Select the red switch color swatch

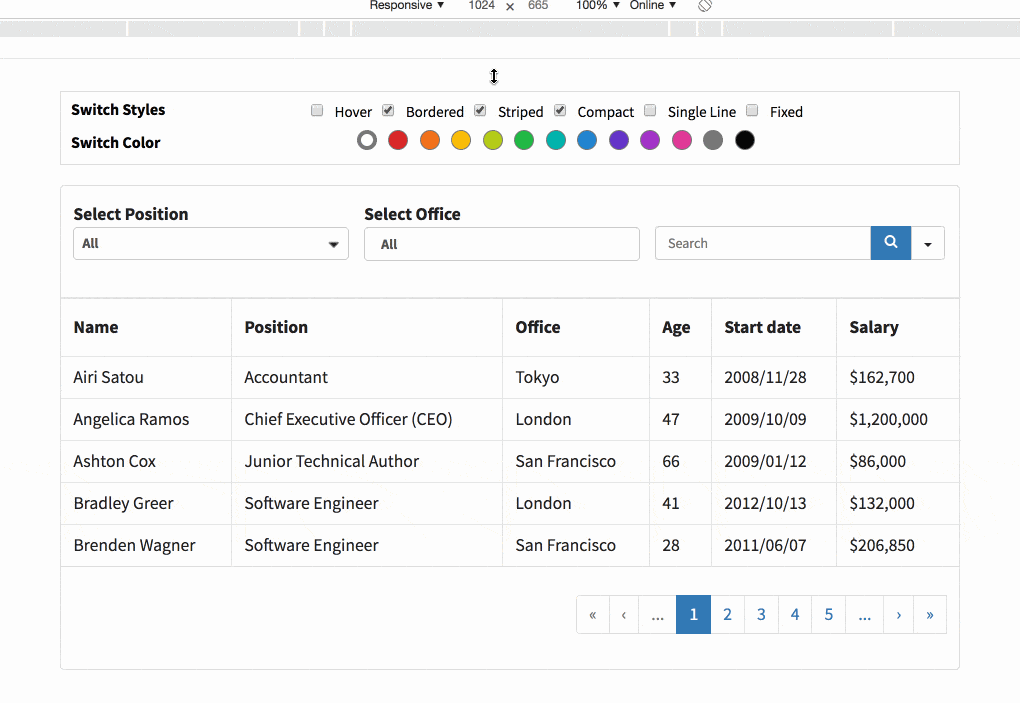click(397, 140)
